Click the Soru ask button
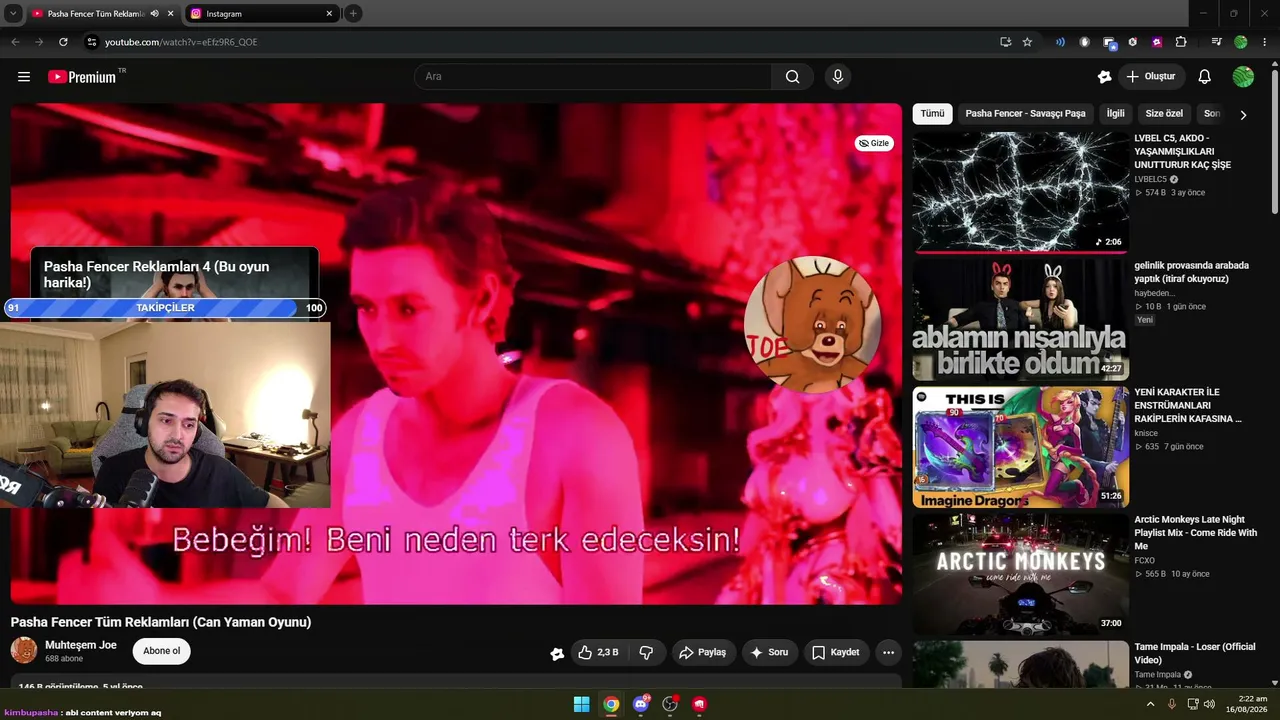 click(x=770, y=652)
